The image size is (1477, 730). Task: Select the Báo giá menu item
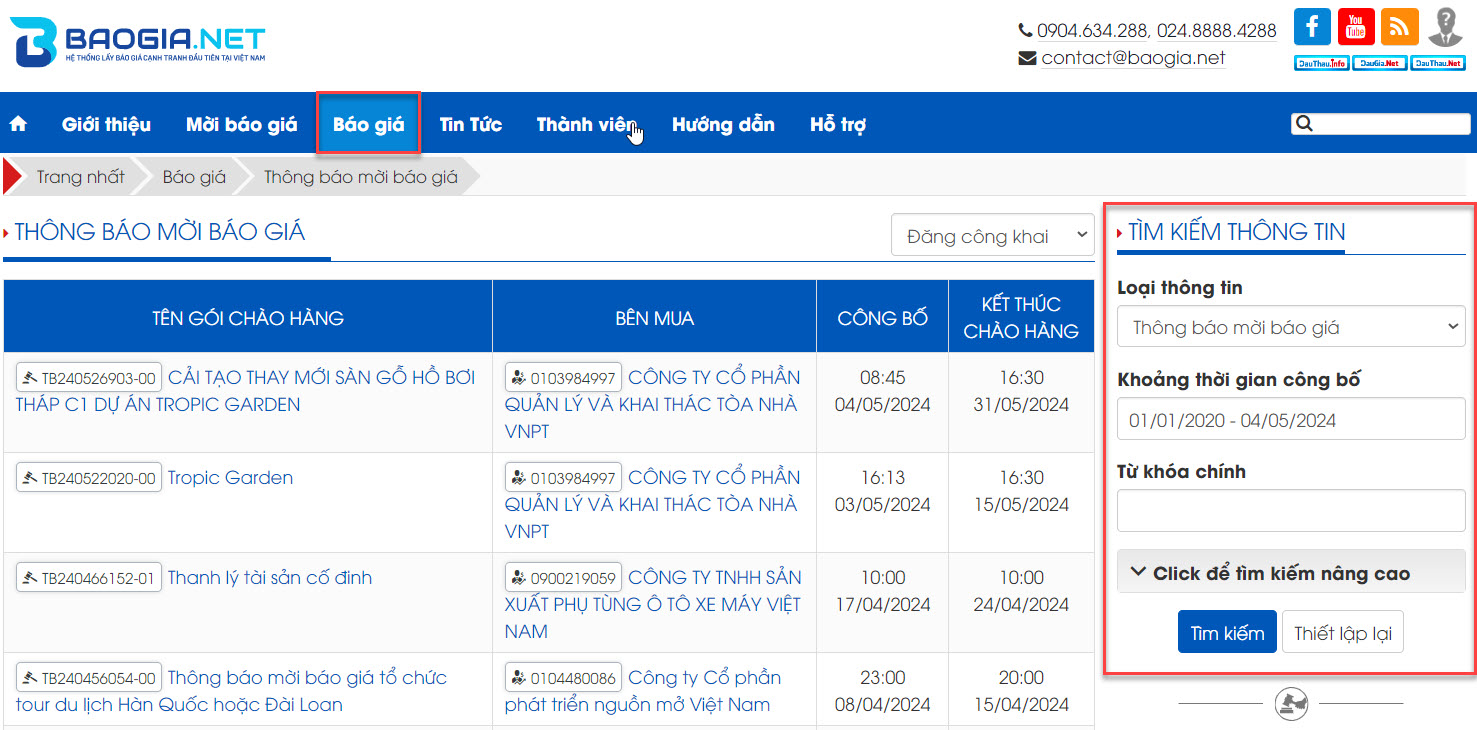[368, 124]
